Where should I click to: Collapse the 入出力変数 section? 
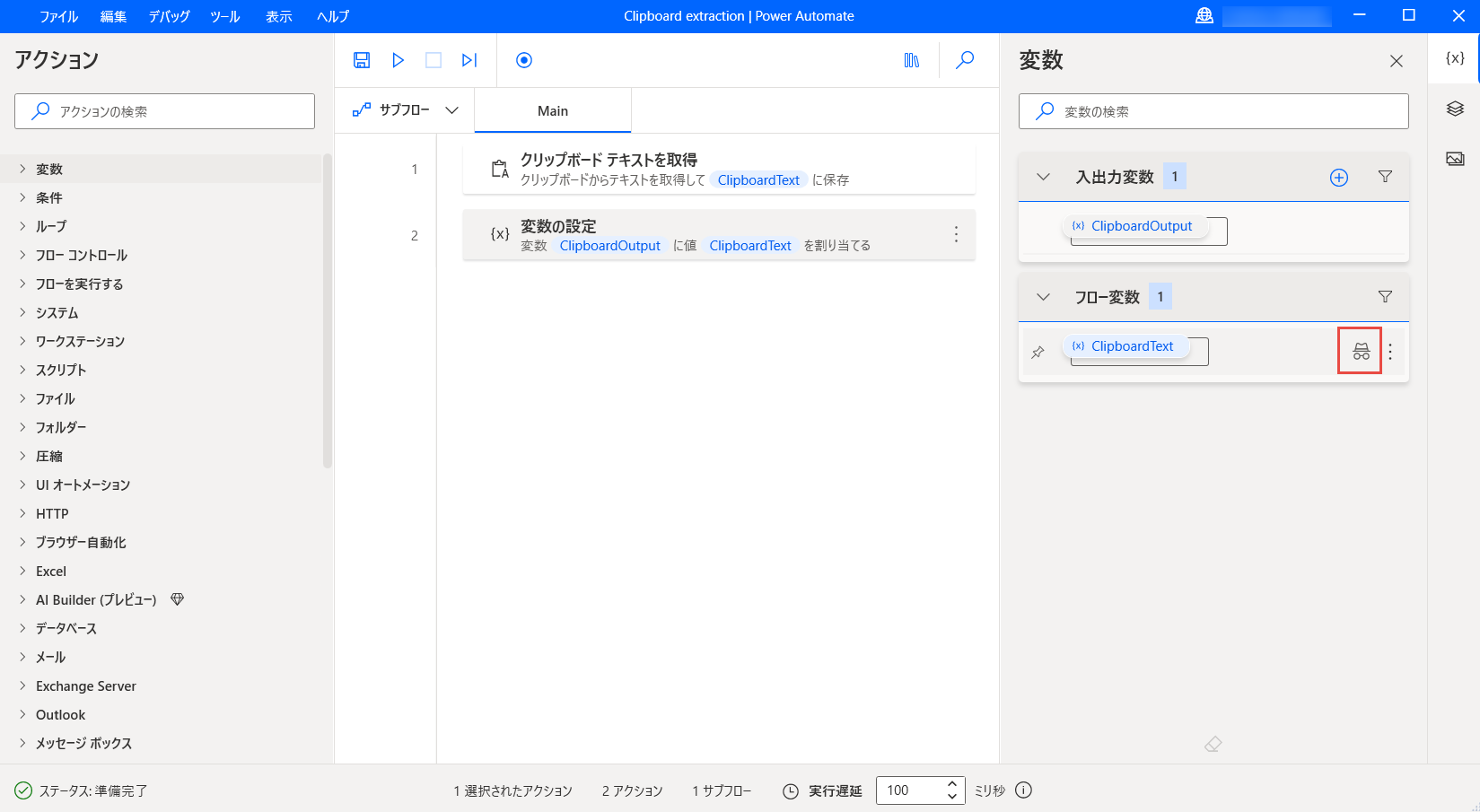point(1043,177)
